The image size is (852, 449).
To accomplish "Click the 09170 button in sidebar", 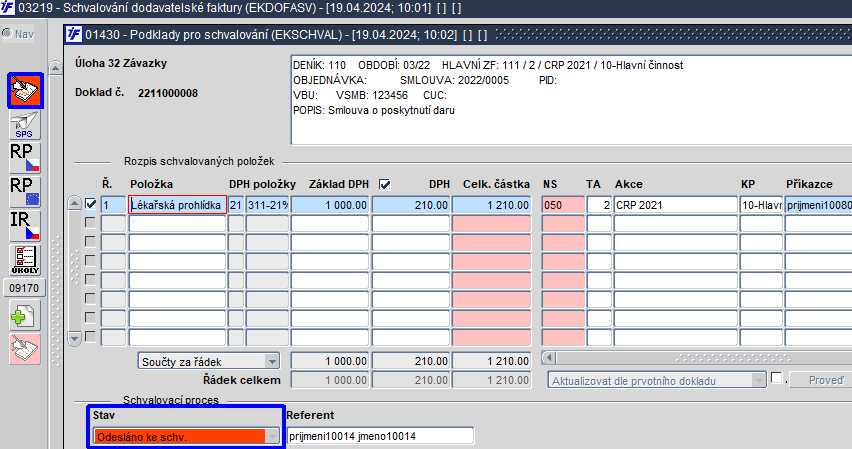I will (x=24, y=288).
